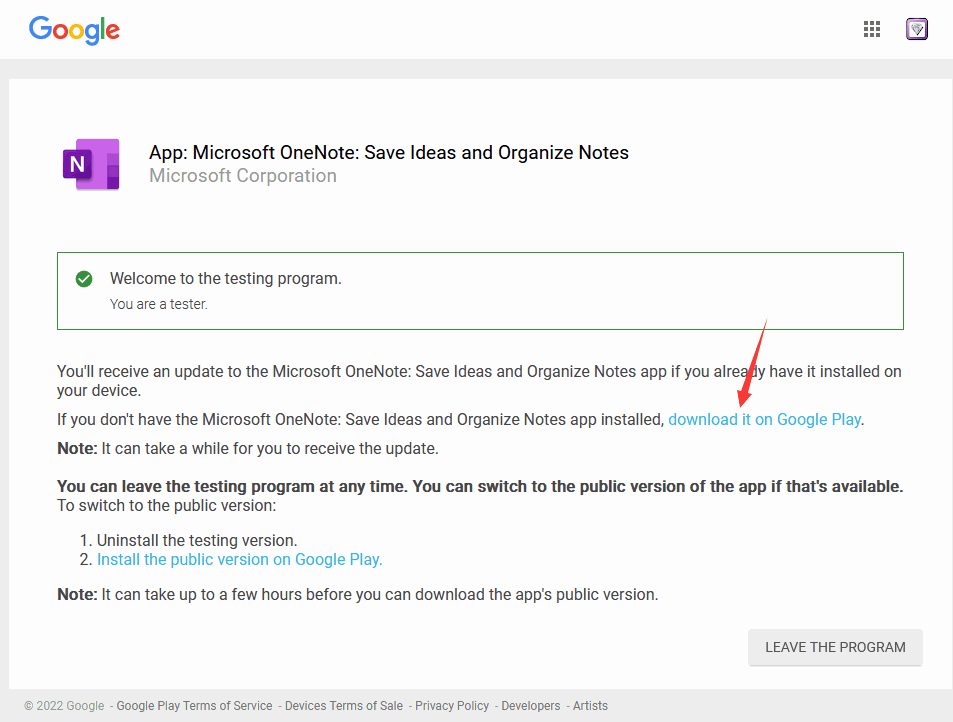Visit the Artists footer link

click(590, 706)
